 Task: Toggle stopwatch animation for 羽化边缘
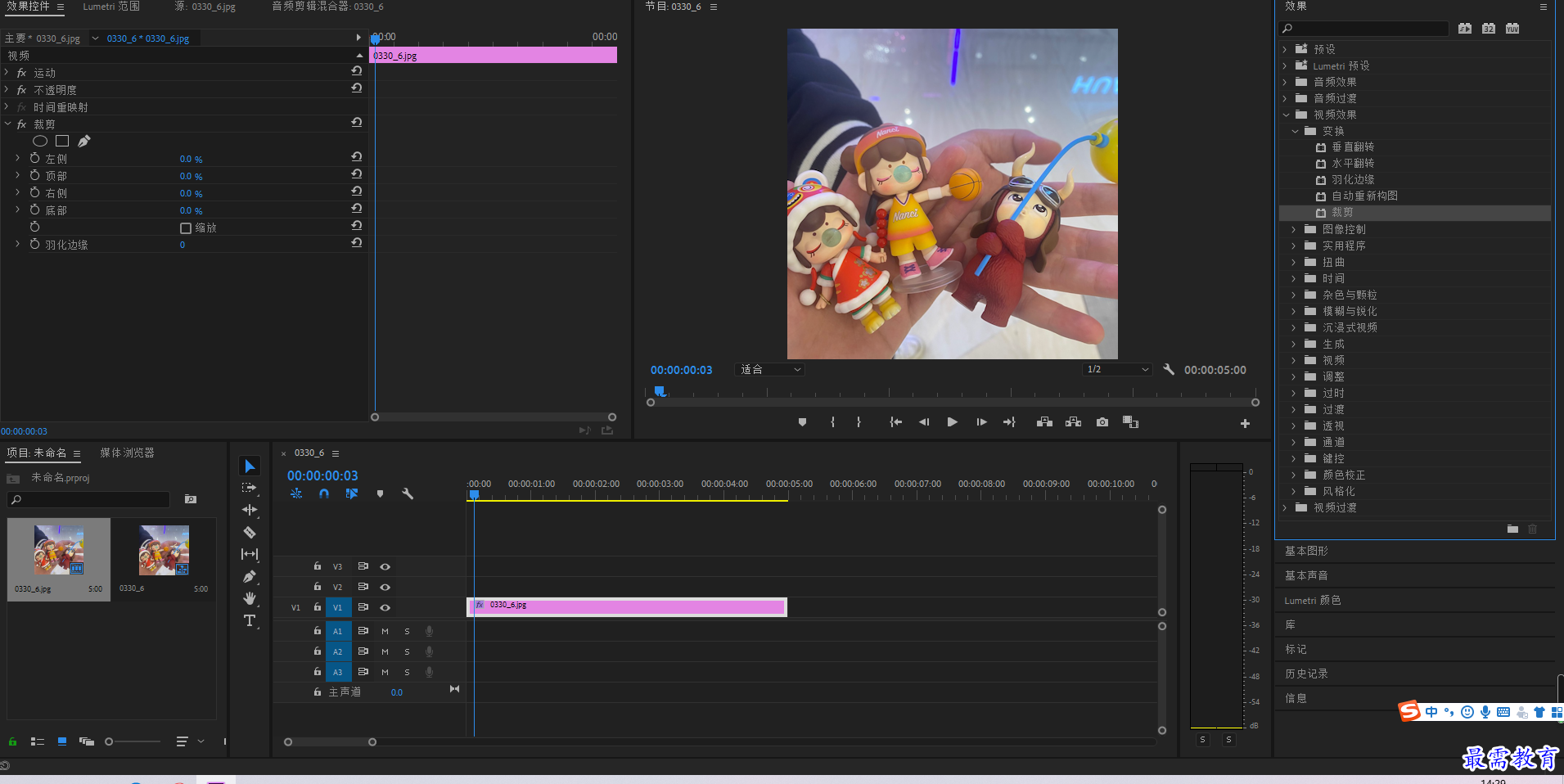[34, 244]
